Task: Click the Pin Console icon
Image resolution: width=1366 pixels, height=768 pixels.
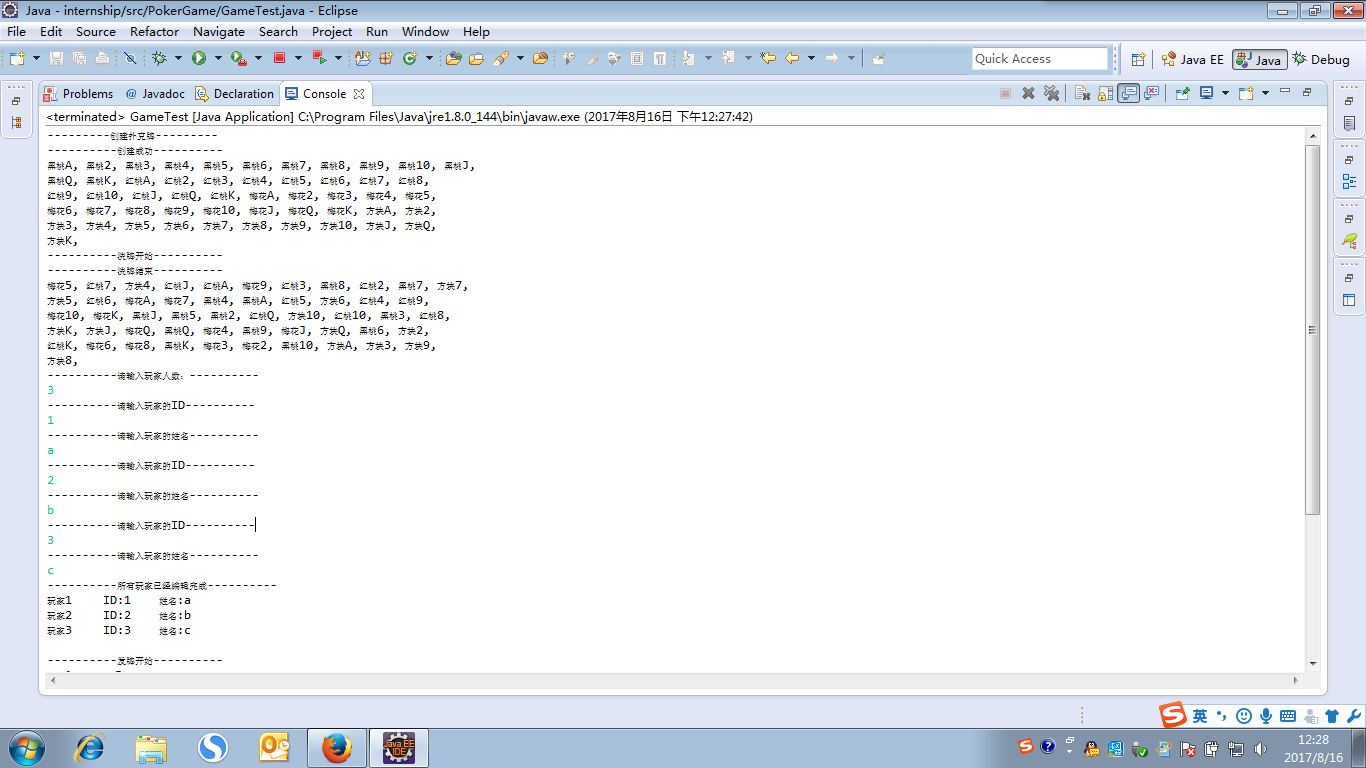Action: tap(1183, 93)
